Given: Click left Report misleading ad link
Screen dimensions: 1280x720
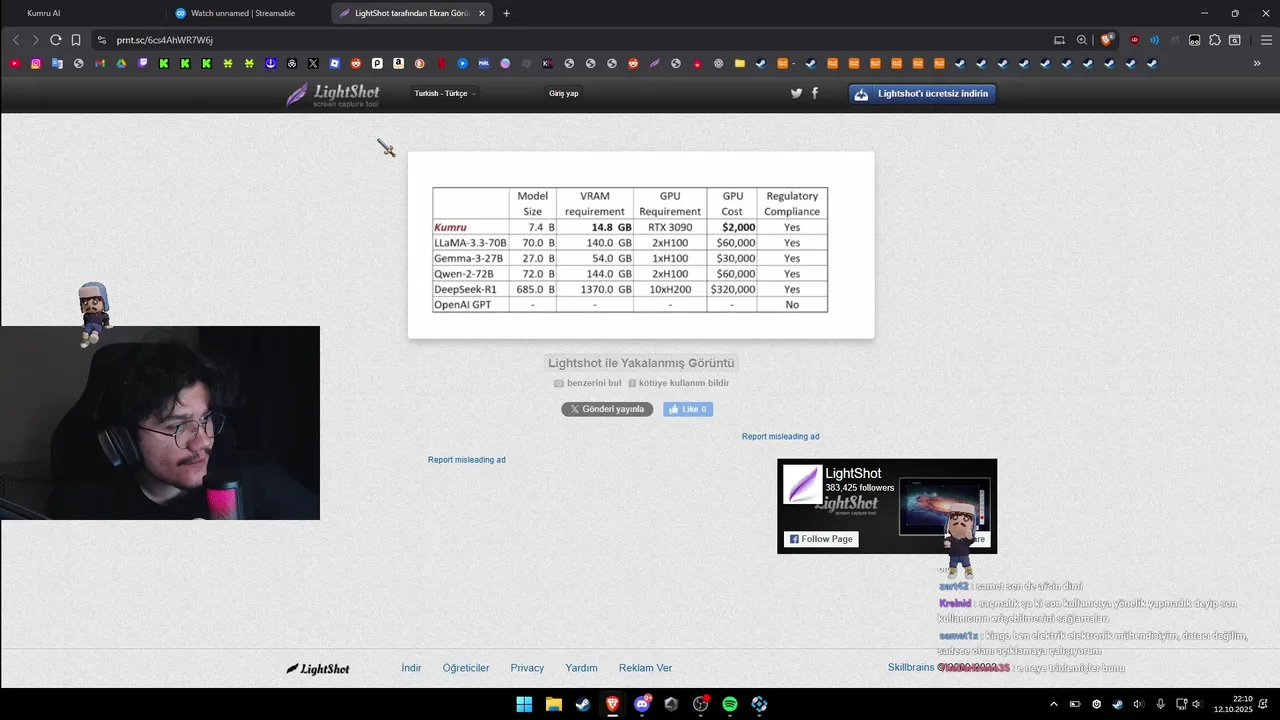Looking at the screenshot, I should 467,460.
